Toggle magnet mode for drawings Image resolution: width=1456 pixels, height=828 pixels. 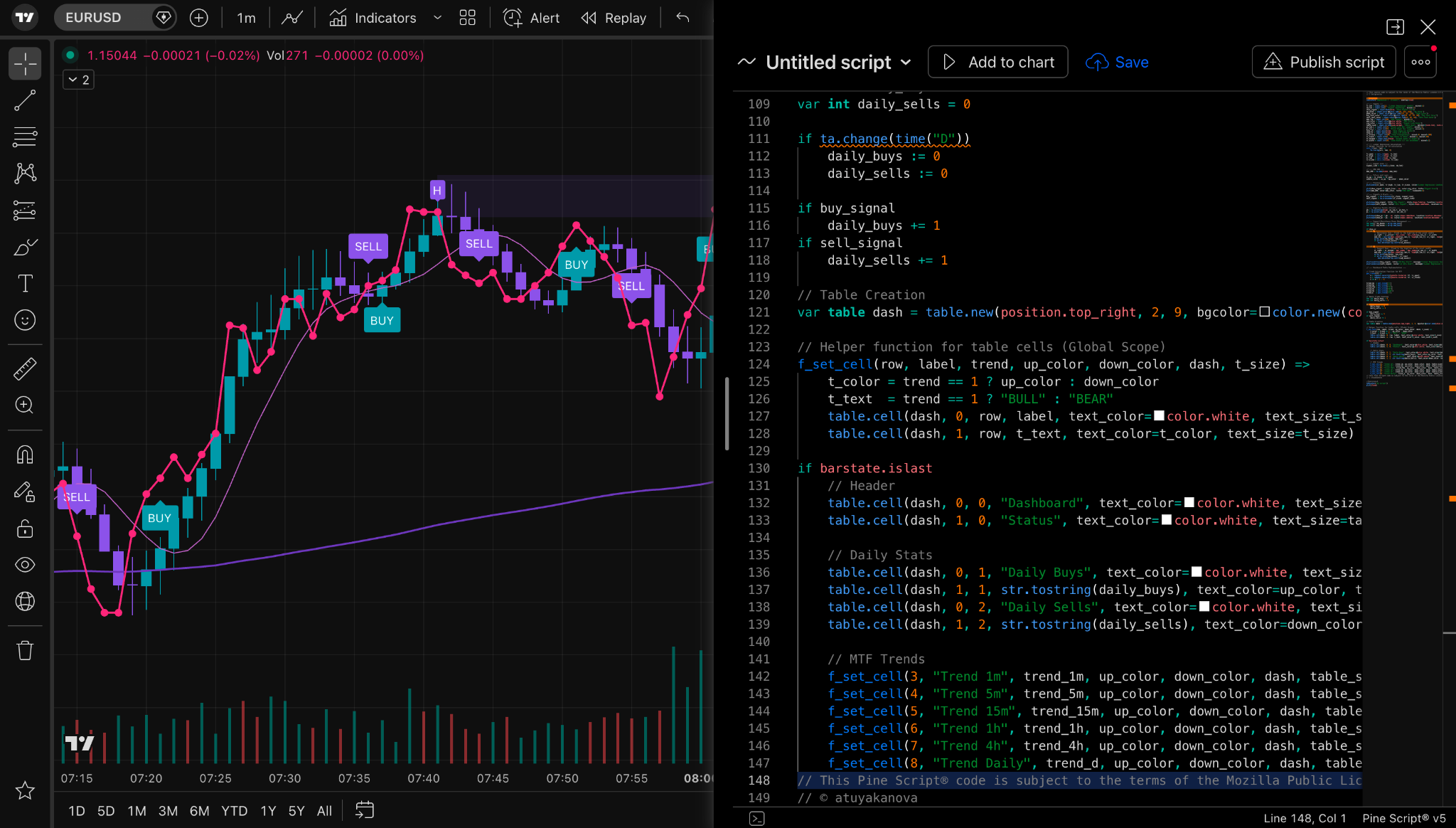pyautogui.click(x=25, y=454)
